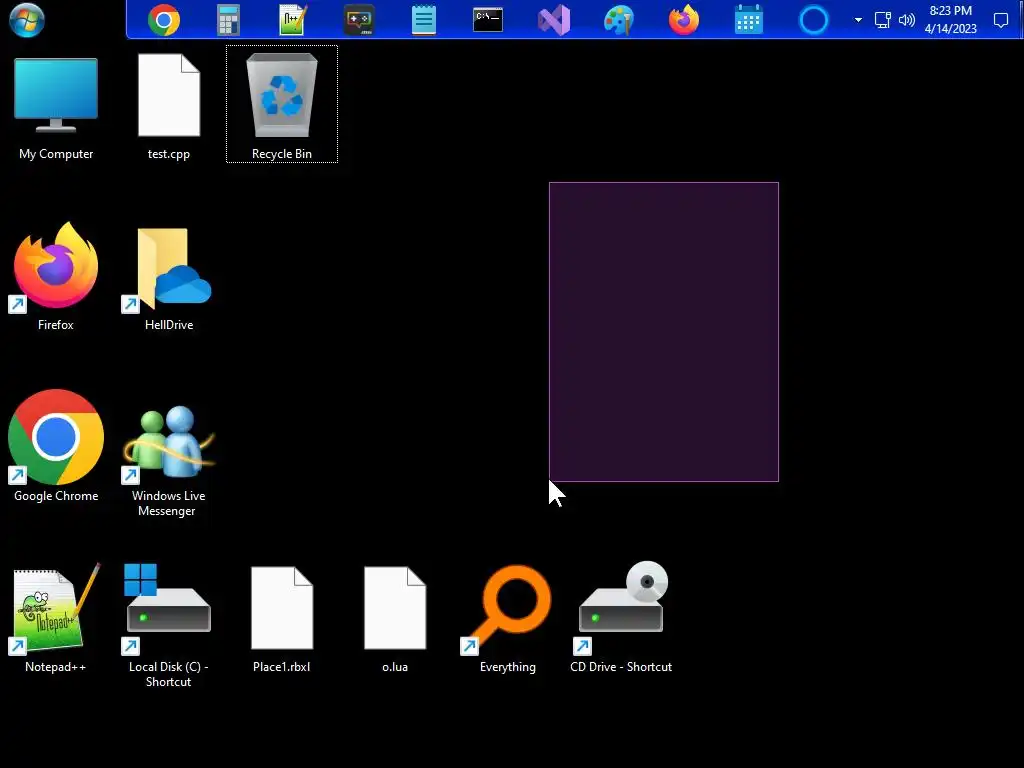This screenshot has height=768, width=1024.
Task: Show hidden system tray icons
Action: [858, 20]
